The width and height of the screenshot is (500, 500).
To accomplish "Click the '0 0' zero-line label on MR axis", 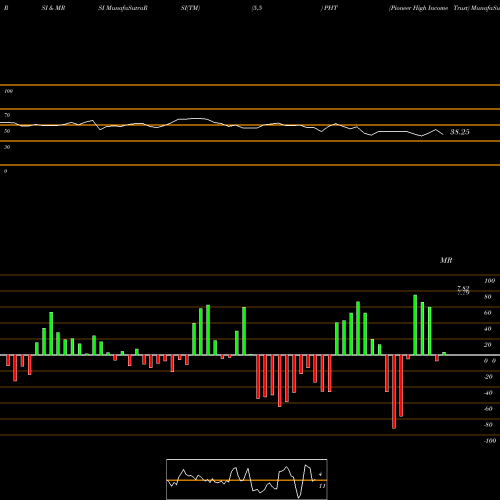I will tap(490, 361).
